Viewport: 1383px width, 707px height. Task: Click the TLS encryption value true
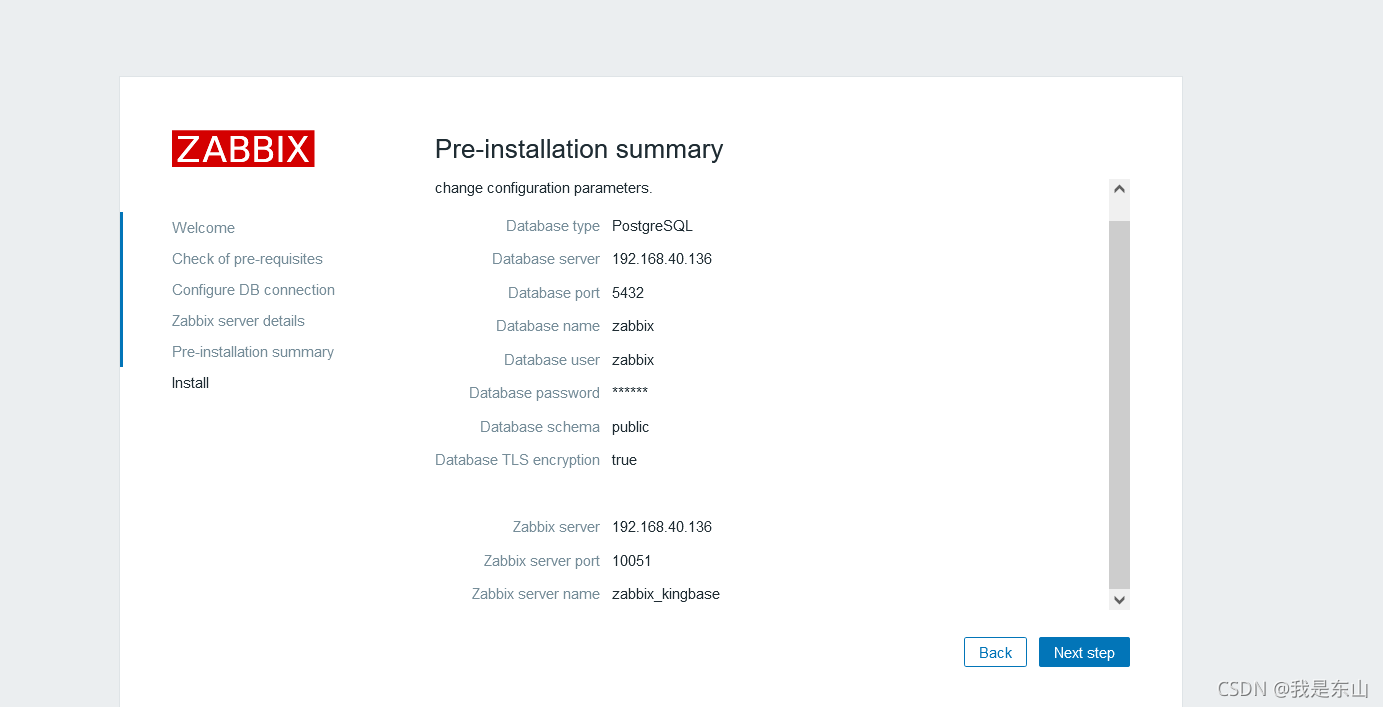624,460
